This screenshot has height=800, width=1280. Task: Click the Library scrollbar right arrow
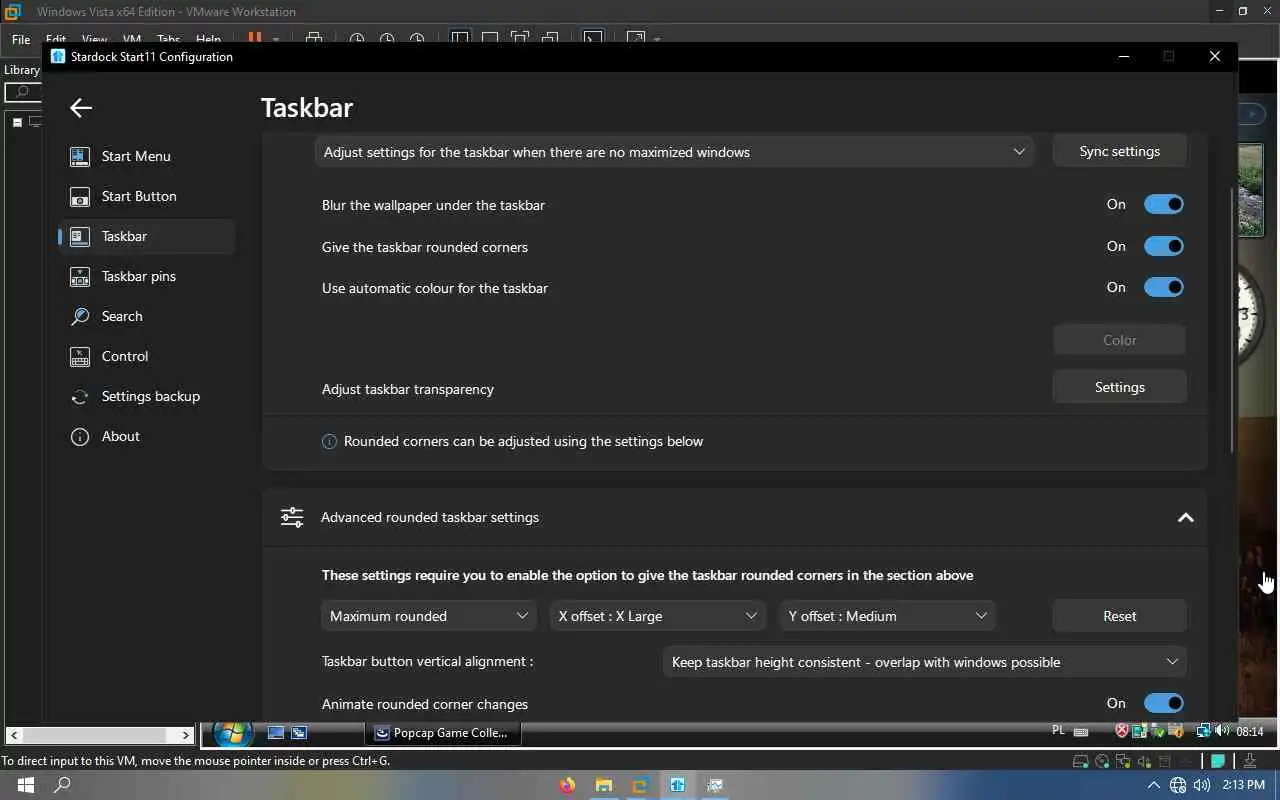click(x=185, y=735)
